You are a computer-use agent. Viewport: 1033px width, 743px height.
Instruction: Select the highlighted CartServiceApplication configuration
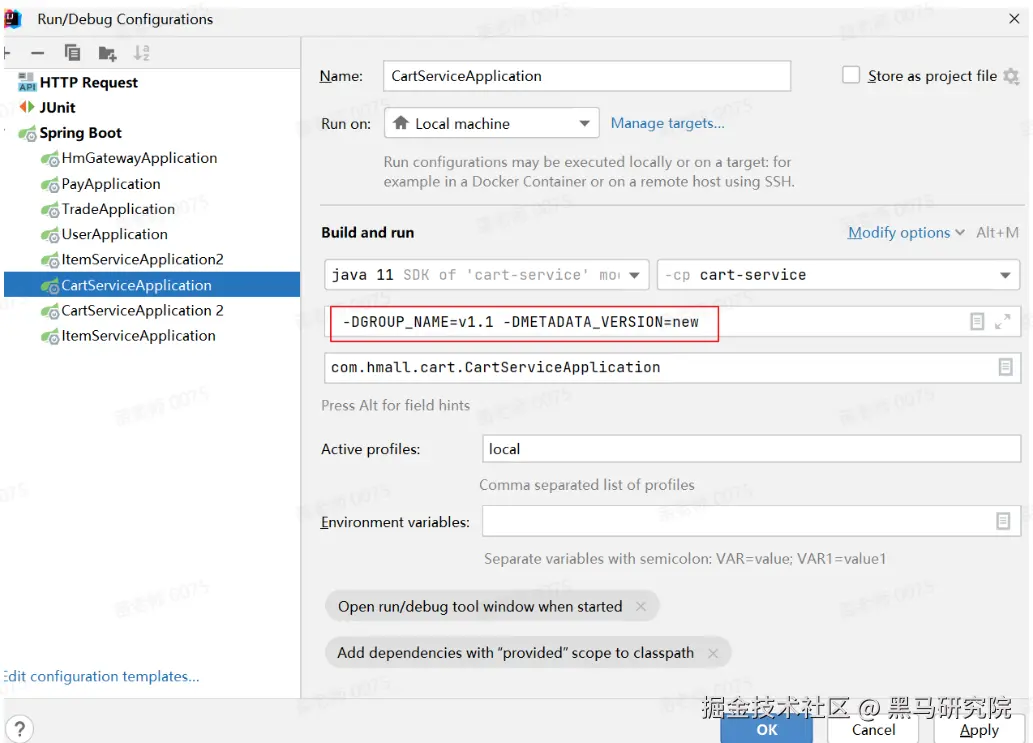pos(152,285)
